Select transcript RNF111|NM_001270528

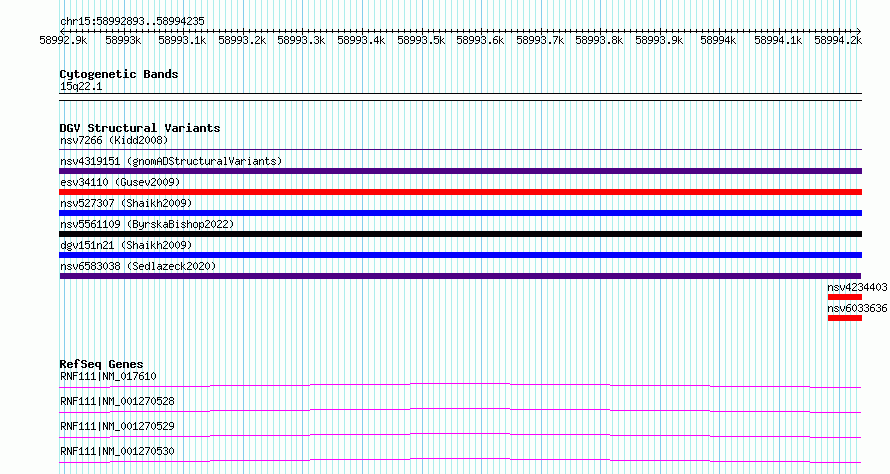[117, 401]
